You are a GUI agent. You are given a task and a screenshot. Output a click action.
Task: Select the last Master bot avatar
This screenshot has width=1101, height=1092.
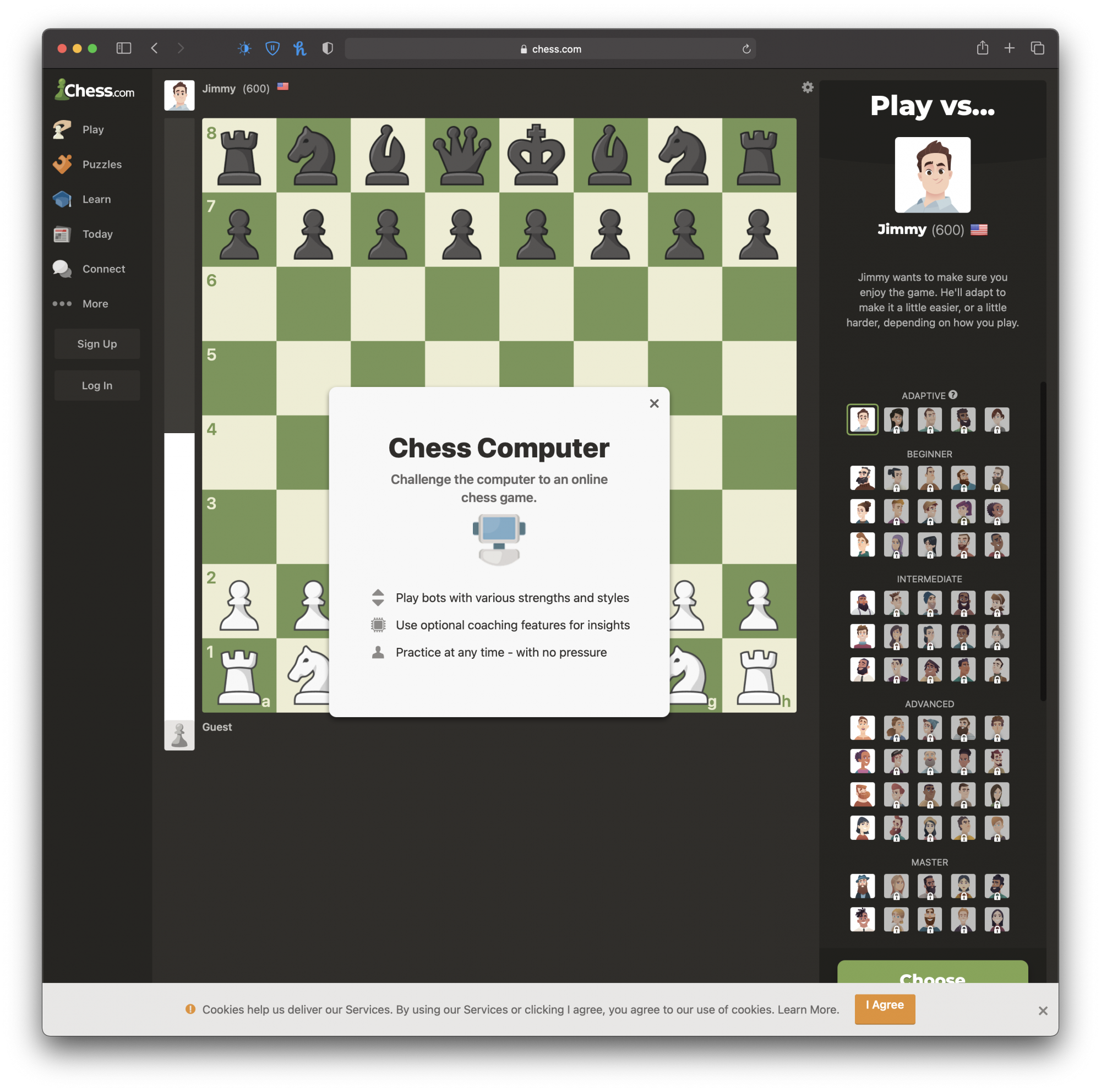click(997, 919)
